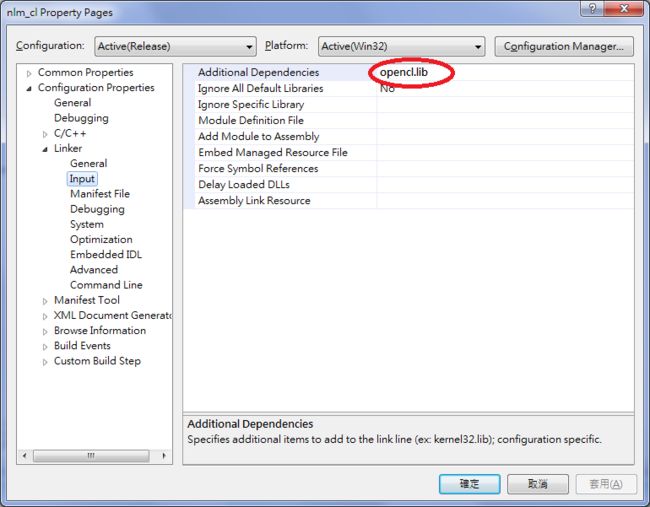This screenshot has width=650, height=507.
Task: Select the Linker tree item
Action: tap(68, 148)
